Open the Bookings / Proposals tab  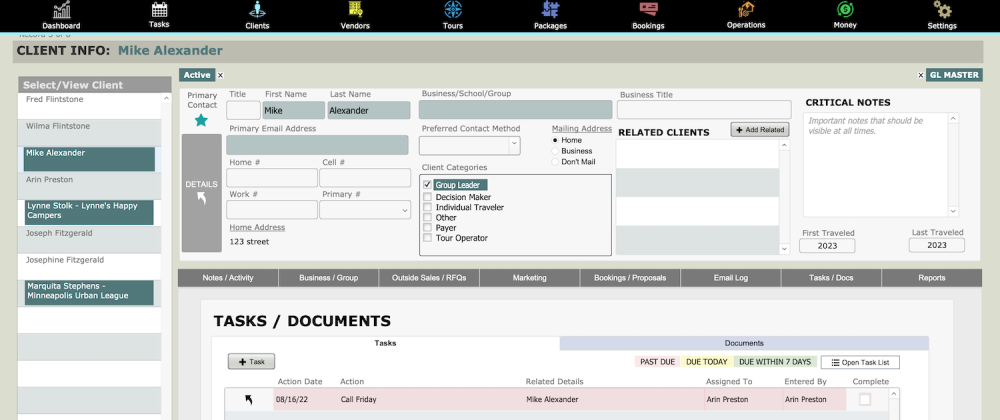click(630, 278)
